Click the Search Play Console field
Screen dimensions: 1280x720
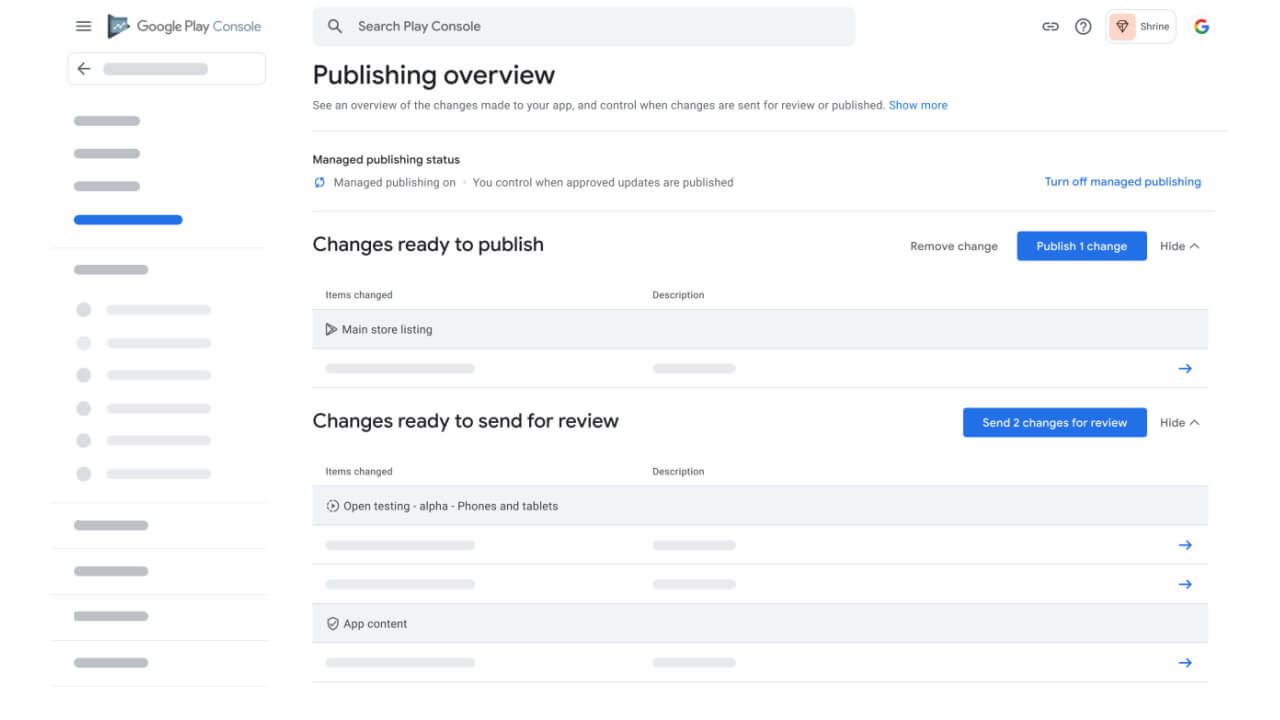[x=600, y=27]
